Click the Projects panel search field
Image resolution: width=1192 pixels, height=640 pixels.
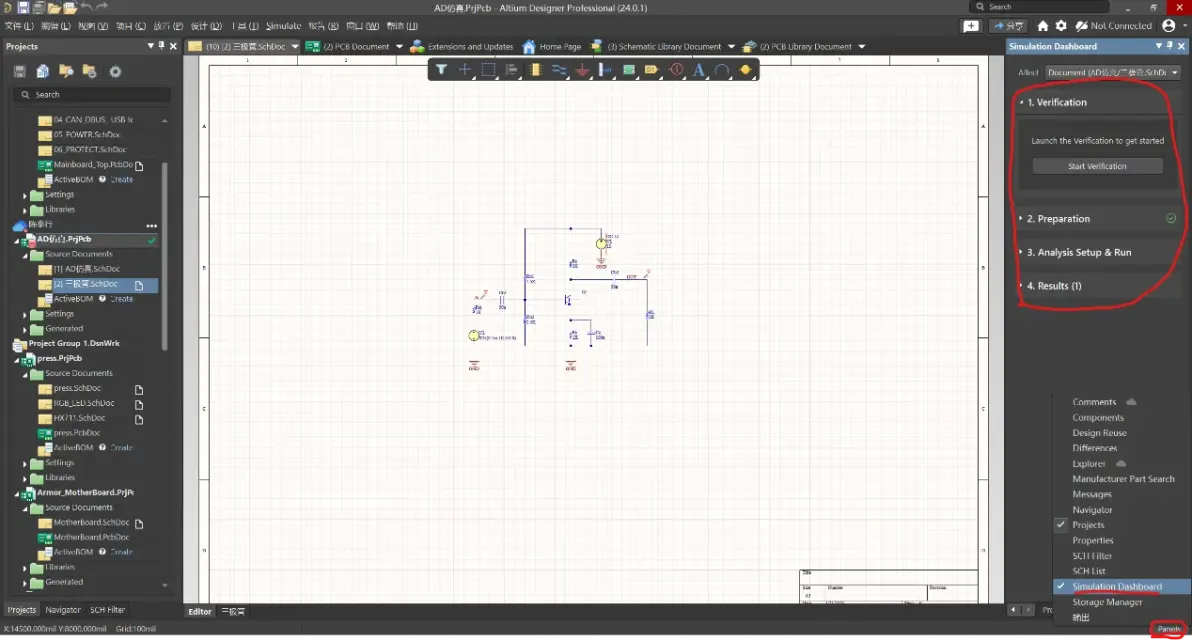(x=92, y=95)
